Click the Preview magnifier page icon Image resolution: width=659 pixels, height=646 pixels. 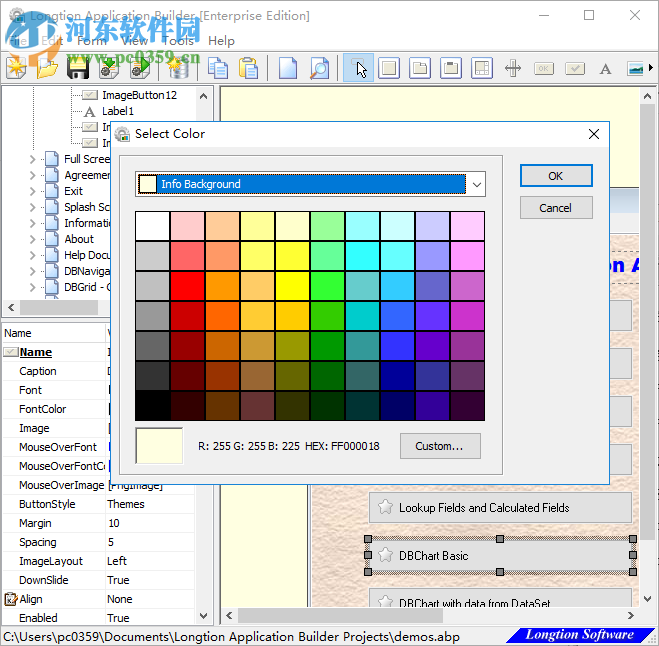point(319,68)
